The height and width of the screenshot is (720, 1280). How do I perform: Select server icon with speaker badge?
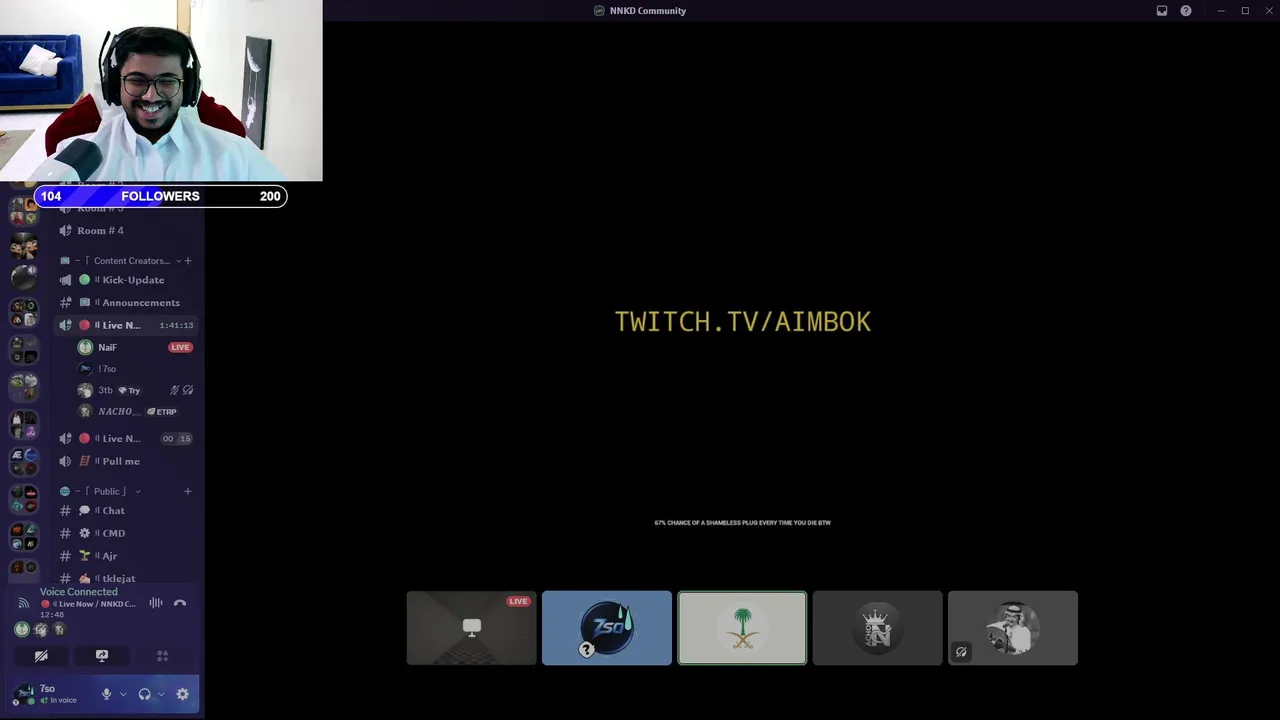coord(24,277)
